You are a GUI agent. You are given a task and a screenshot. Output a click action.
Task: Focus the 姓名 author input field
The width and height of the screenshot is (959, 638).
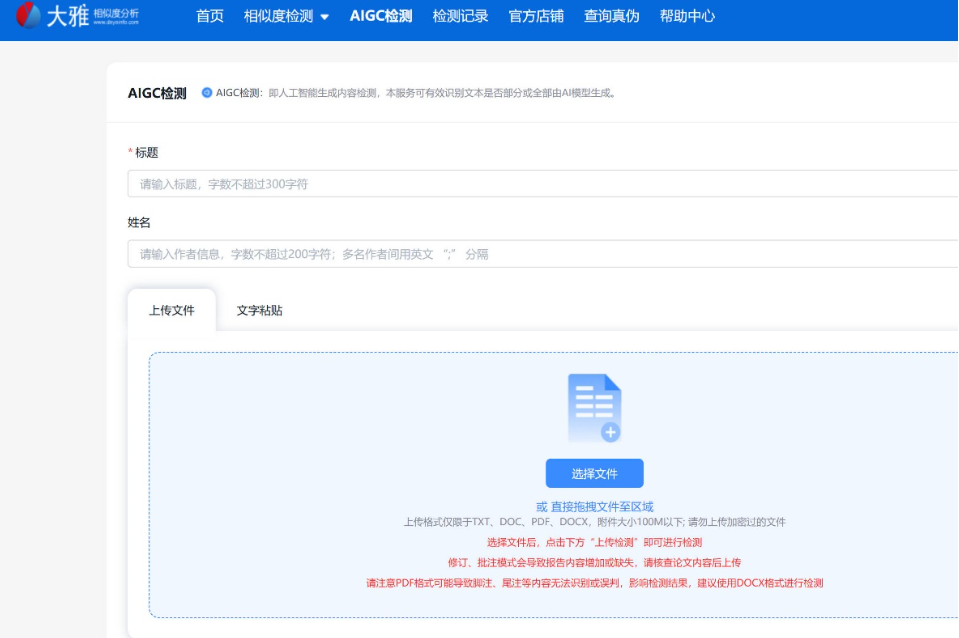(540, 254)
